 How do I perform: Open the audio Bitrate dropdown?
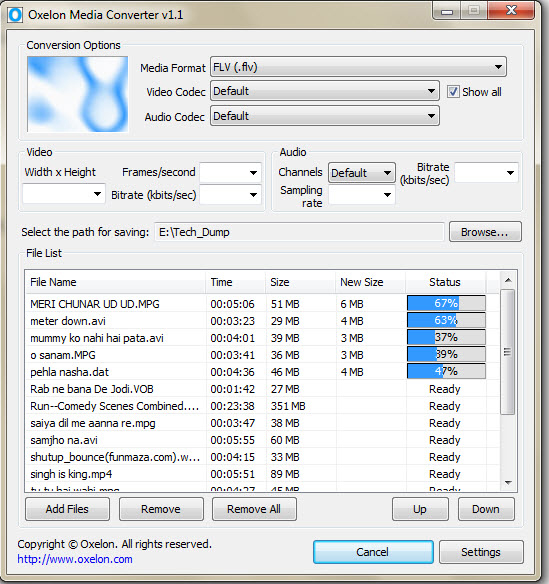click(486, 172)
